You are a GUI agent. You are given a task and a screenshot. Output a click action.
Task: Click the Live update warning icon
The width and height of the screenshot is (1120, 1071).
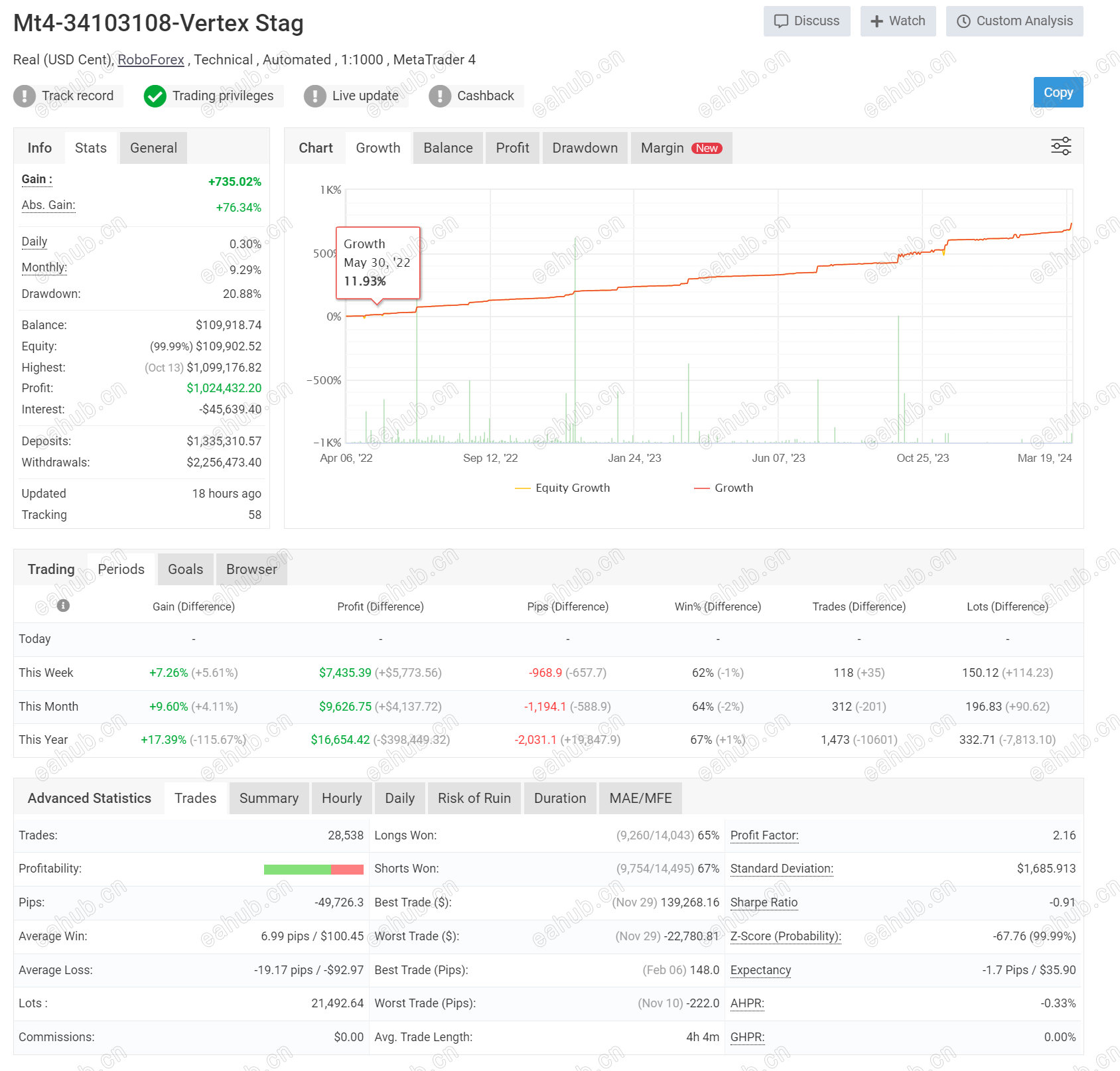315,96
